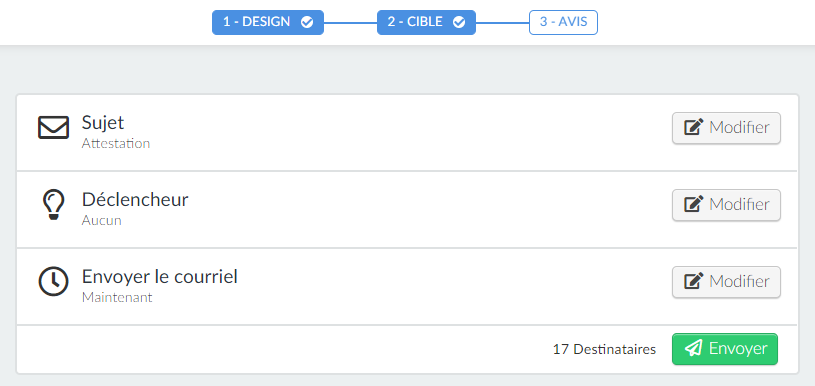Click the envelope icon beside Sujet
Screen dimensions: 815x386
coord(53,128)
